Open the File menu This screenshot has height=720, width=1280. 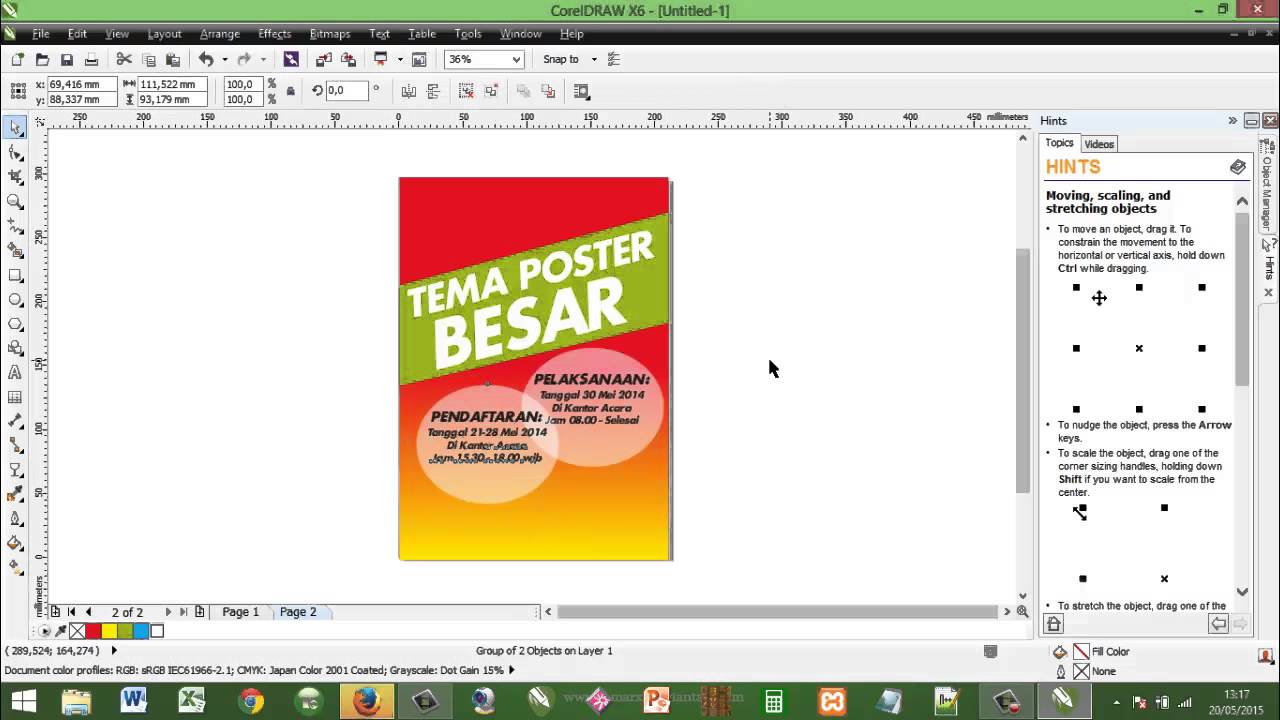point(40,34)
